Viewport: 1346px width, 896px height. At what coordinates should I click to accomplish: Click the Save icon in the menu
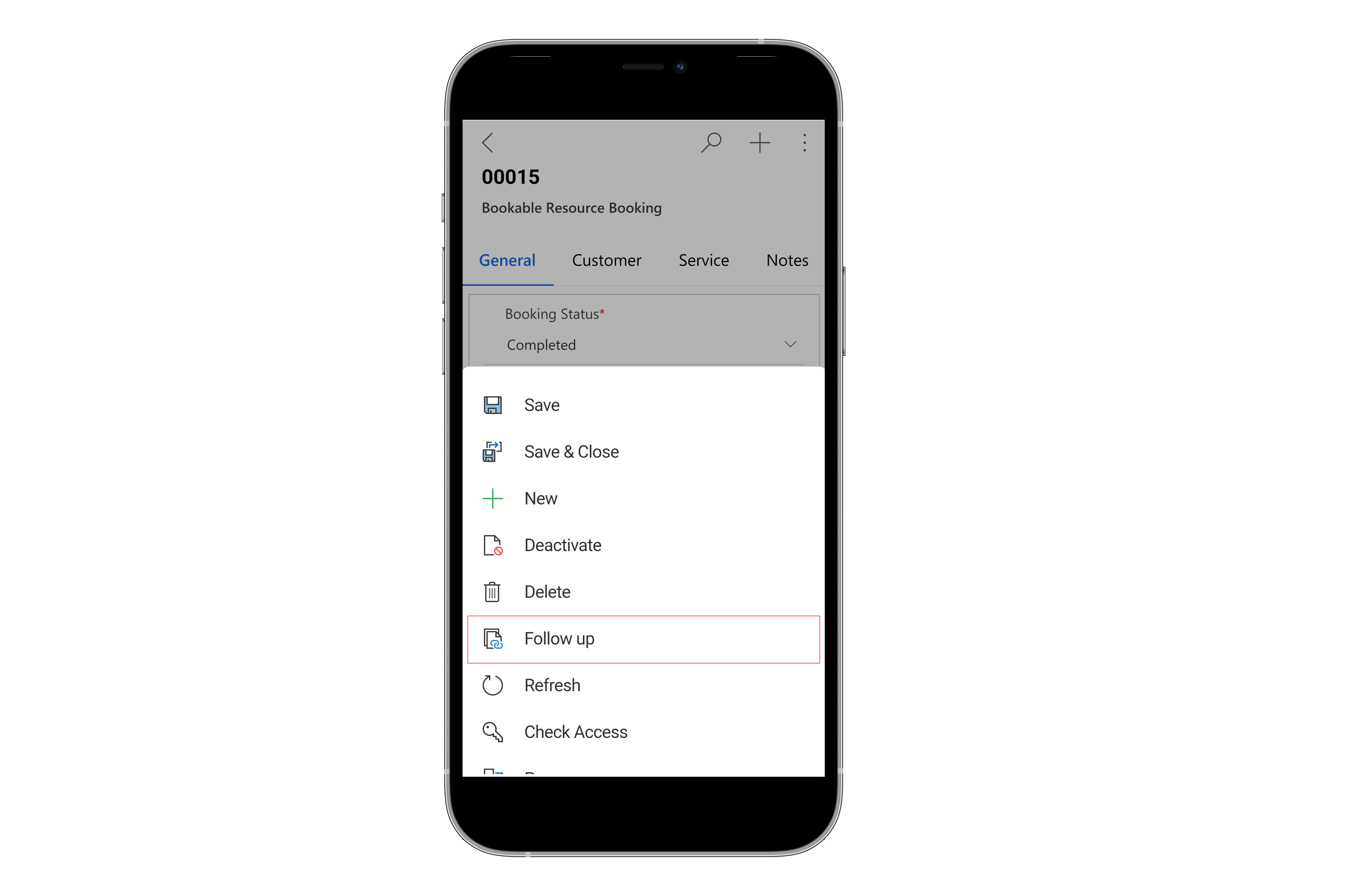click(x=493, y=405)
